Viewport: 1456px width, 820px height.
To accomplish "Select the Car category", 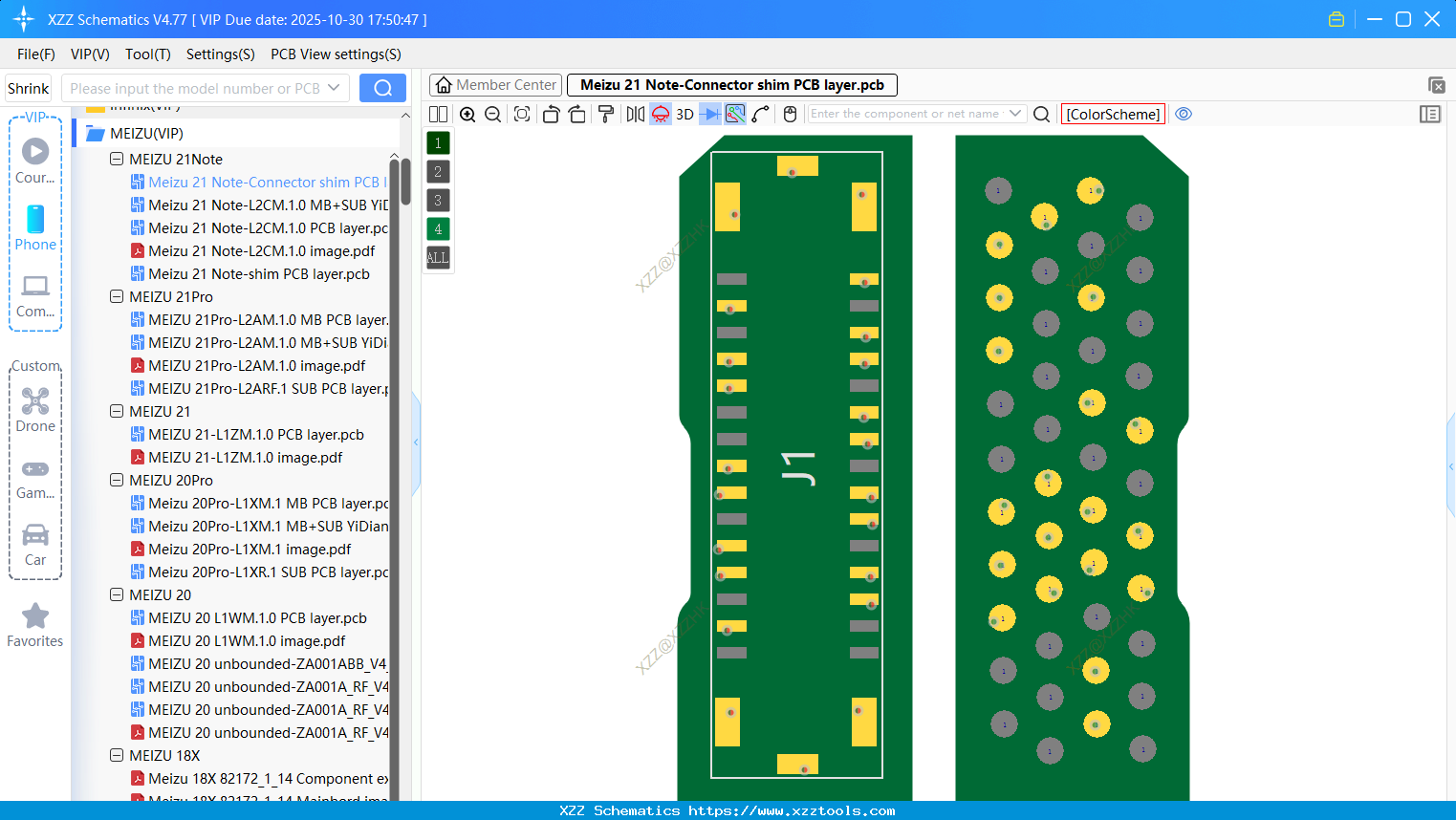I will (35, 545).
